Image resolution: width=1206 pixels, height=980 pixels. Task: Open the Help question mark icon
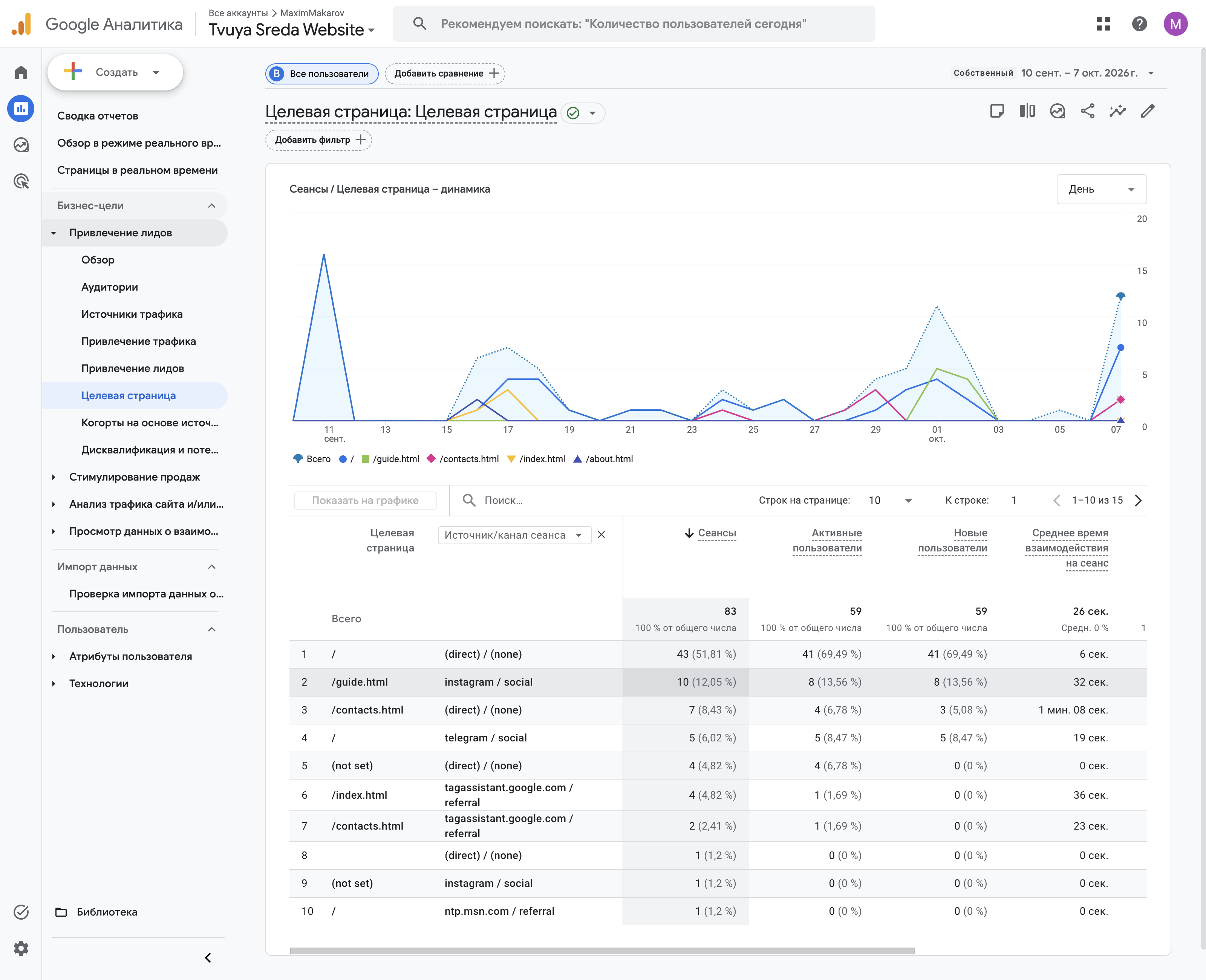click(x=1139, y=24)
